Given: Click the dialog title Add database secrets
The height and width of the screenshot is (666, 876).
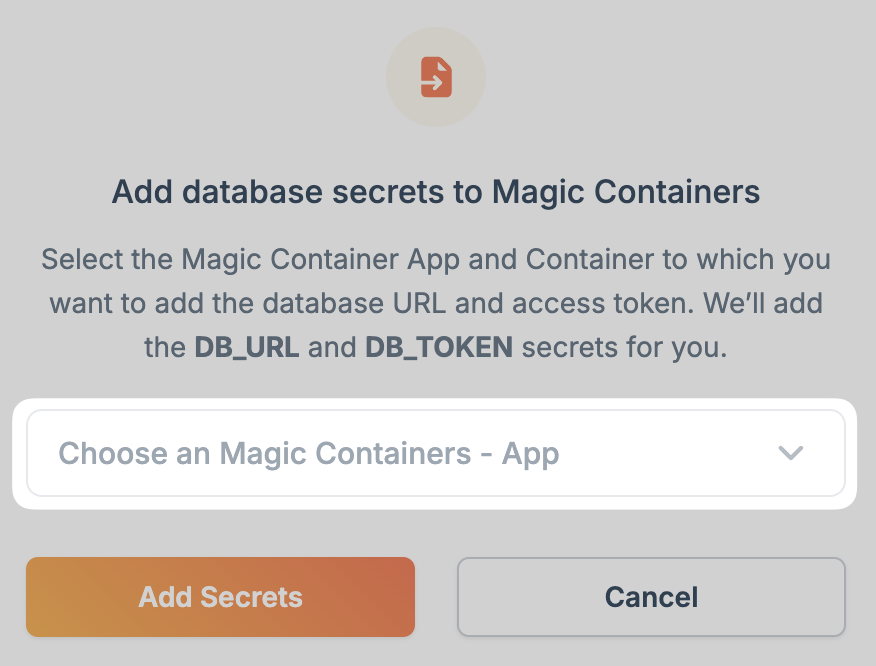Looking at the screenshot, I should 436,191.
